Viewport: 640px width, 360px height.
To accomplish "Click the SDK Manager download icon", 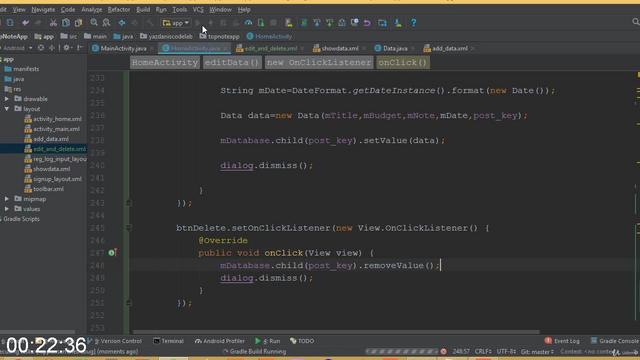I will click(397, 23).
